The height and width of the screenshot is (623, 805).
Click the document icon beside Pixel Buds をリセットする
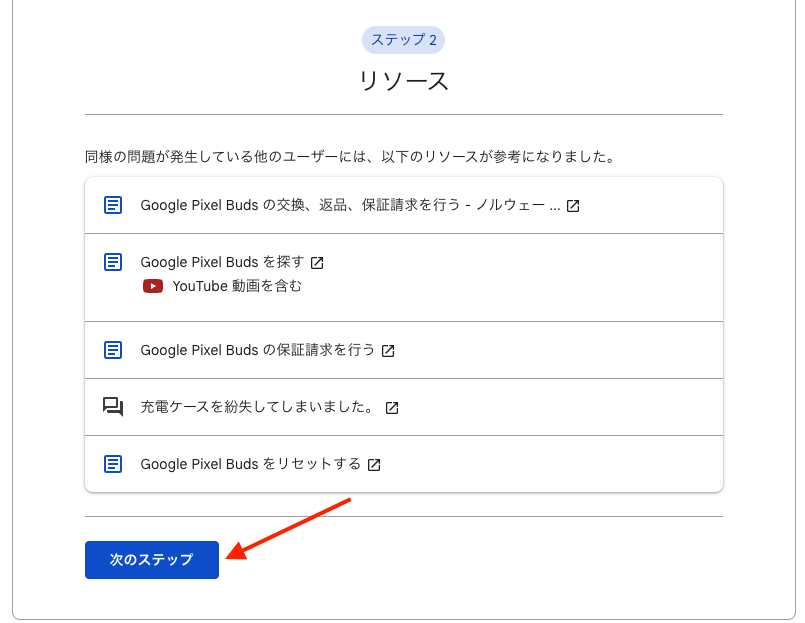point(113,464)
